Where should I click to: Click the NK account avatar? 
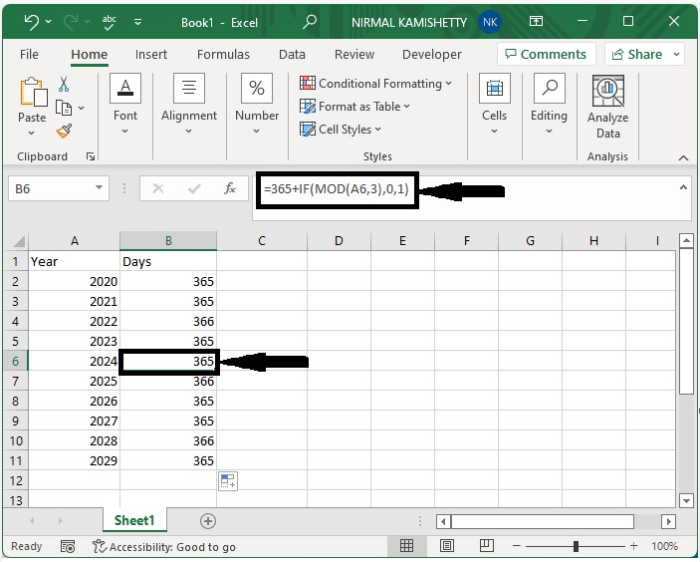[x=490, y=22]
